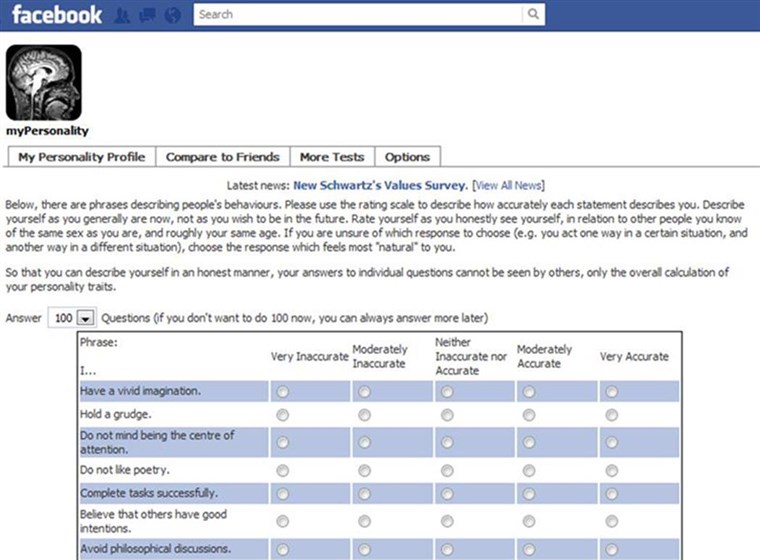Select Moderately Accurate for Complete tasks successfully
This screenshot has height=560, width=760.
529,494
